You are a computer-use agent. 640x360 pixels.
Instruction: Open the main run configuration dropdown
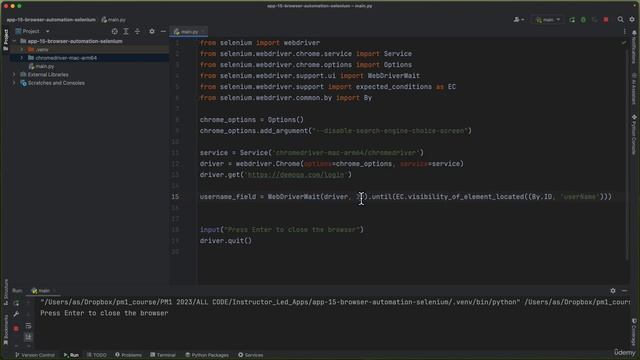click(x=547, y=20)
